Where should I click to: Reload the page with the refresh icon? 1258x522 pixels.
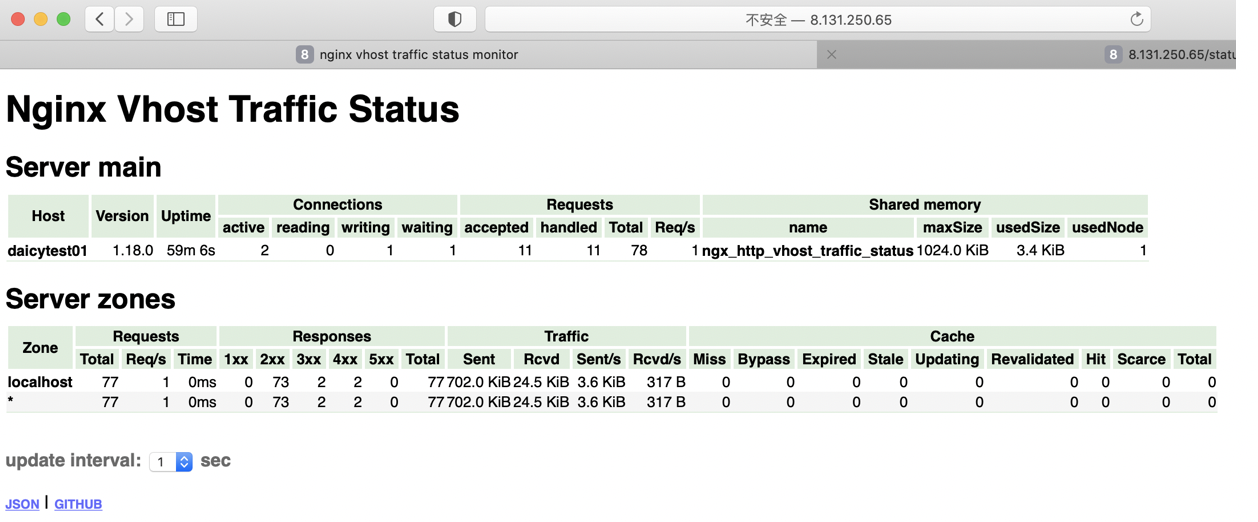click(1137, 19)
